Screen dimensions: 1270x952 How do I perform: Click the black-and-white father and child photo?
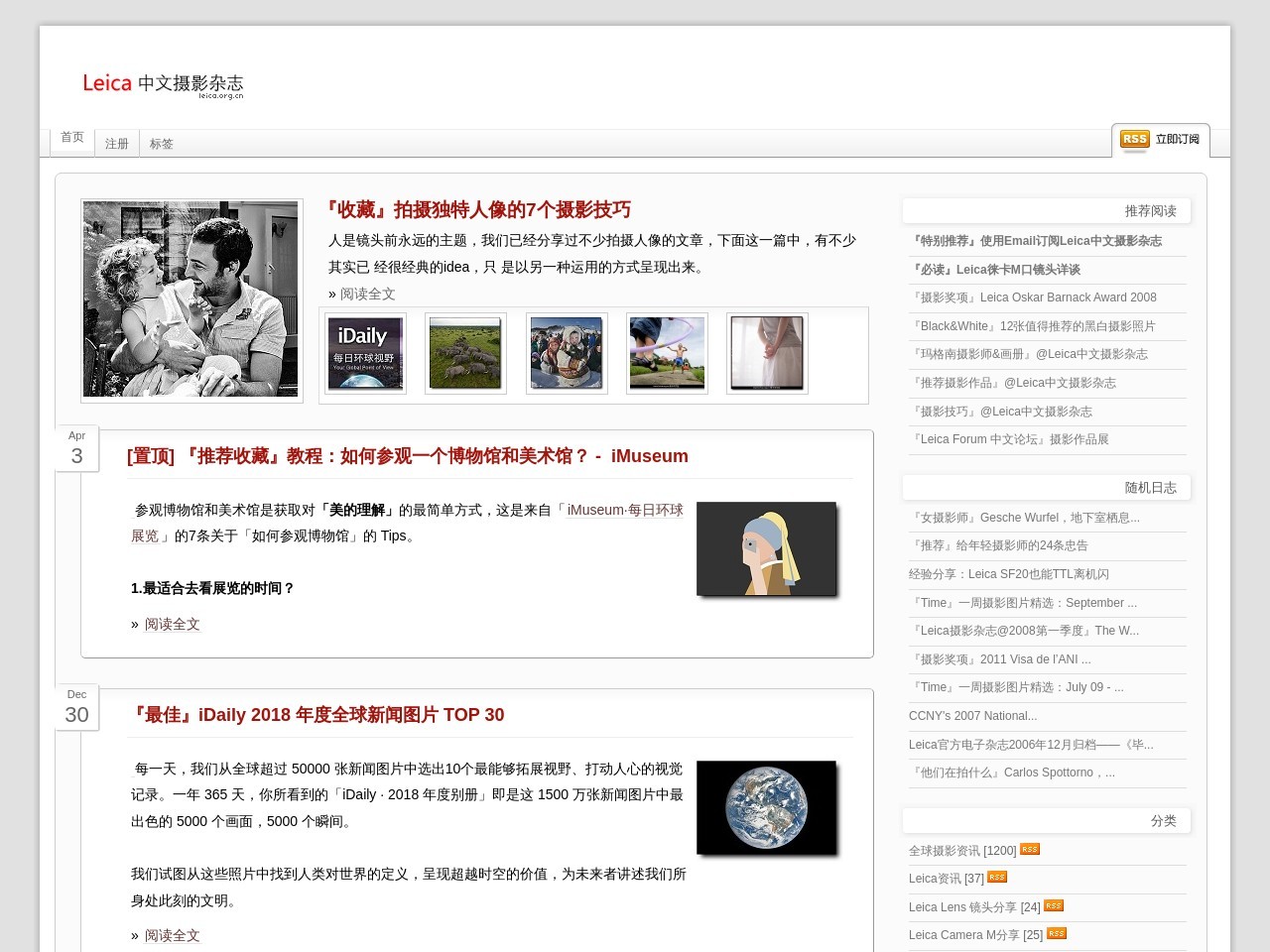click(x=190, y=298)
